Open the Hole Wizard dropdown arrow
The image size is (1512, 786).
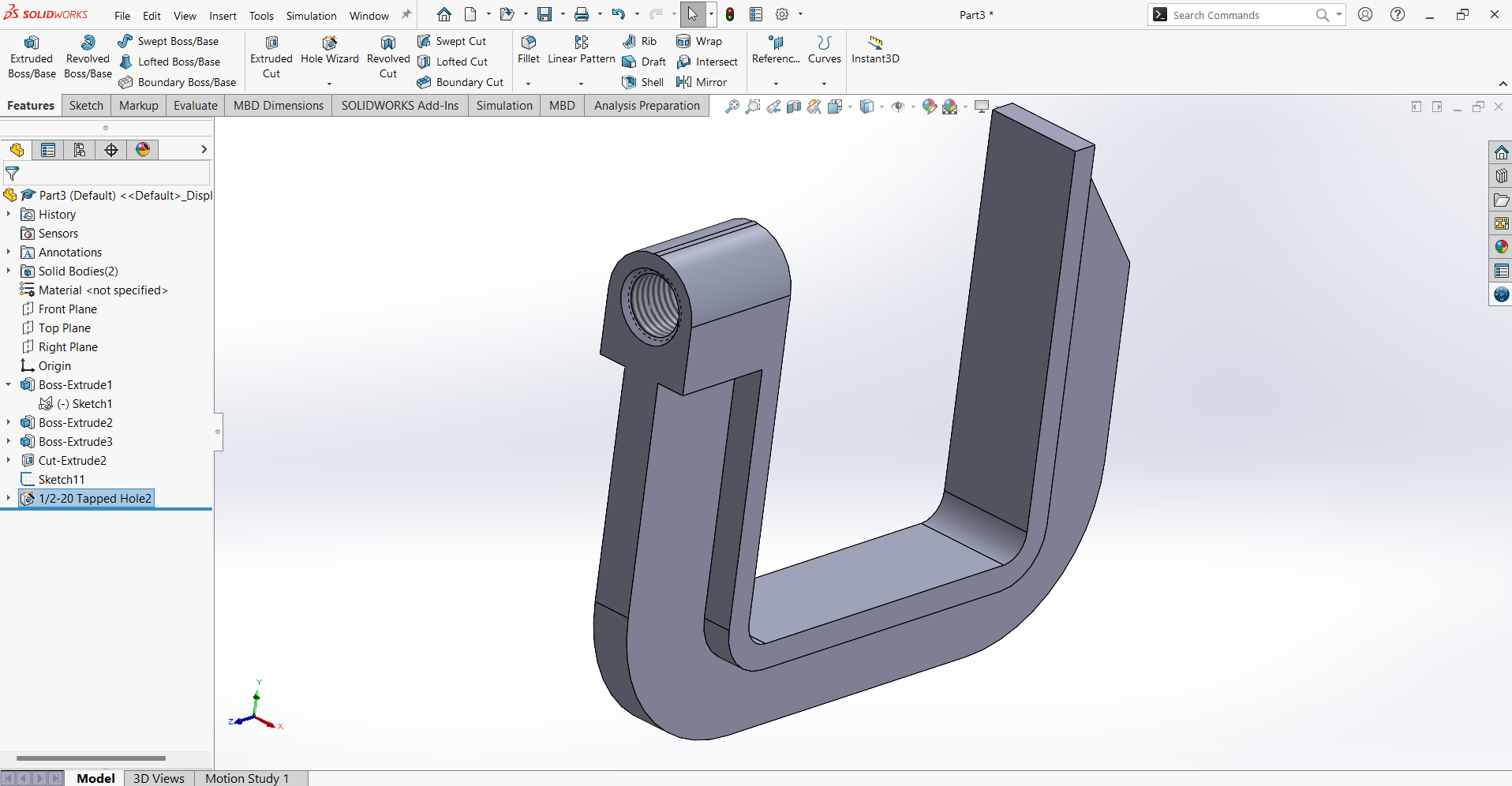tap(329, 83)
